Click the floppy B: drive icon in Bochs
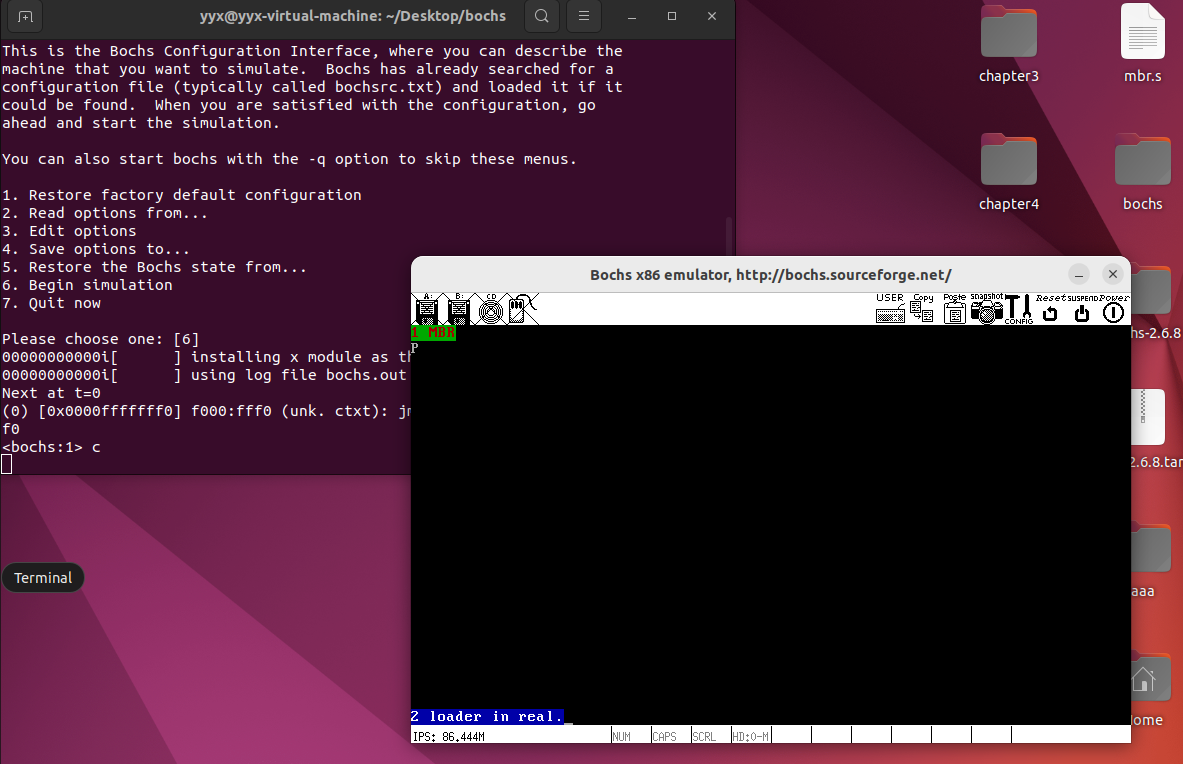This screenshot has width=1183, height=764. [x=459, y=309]
